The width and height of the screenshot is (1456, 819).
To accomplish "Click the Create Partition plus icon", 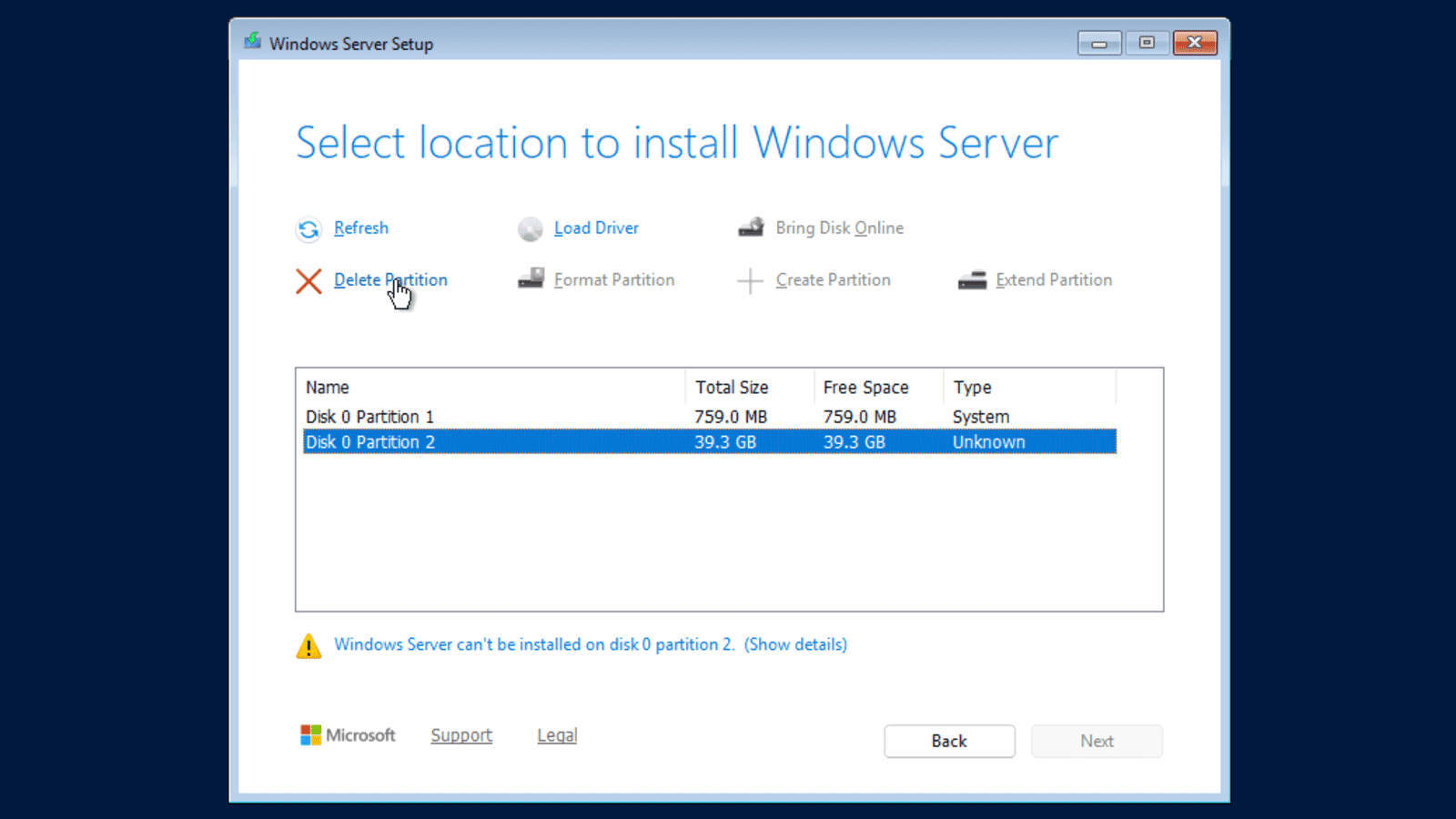I will pyautogui.click(x=750, y=281).
